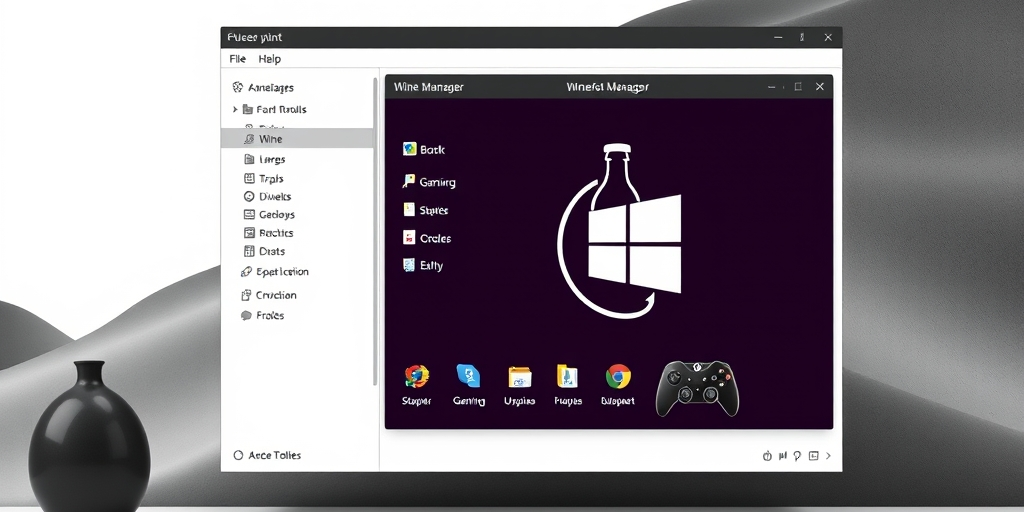
Task: Minimize the outer main window
Action: pos(778,38)
